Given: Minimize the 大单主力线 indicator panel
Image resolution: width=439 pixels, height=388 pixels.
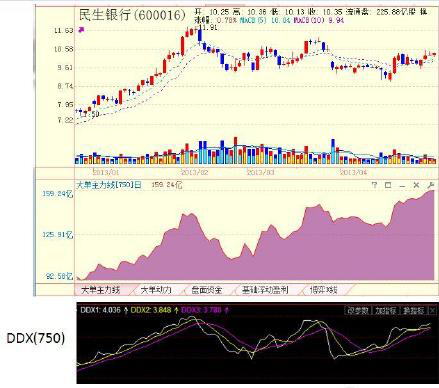Looking at the screenshot, I should click(x=402, y=185).
